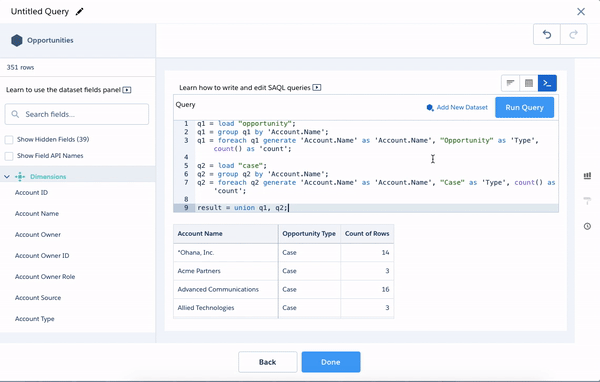Open the formatting paint roller icon
600x382 pixels.
coord(587,201)
